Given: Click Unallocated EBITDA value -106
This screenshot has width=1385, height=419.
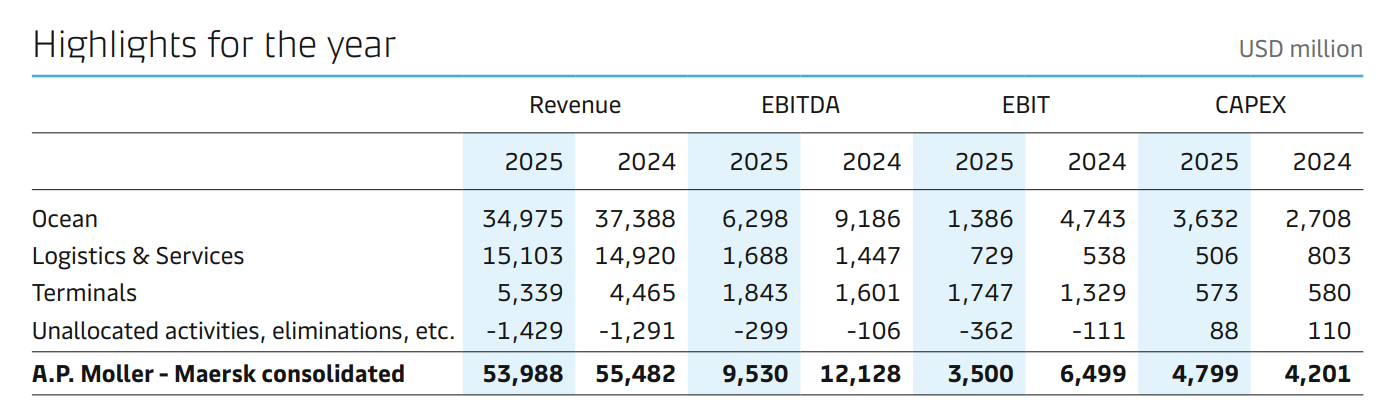Looking at the screenshot, I should [873, 331].
